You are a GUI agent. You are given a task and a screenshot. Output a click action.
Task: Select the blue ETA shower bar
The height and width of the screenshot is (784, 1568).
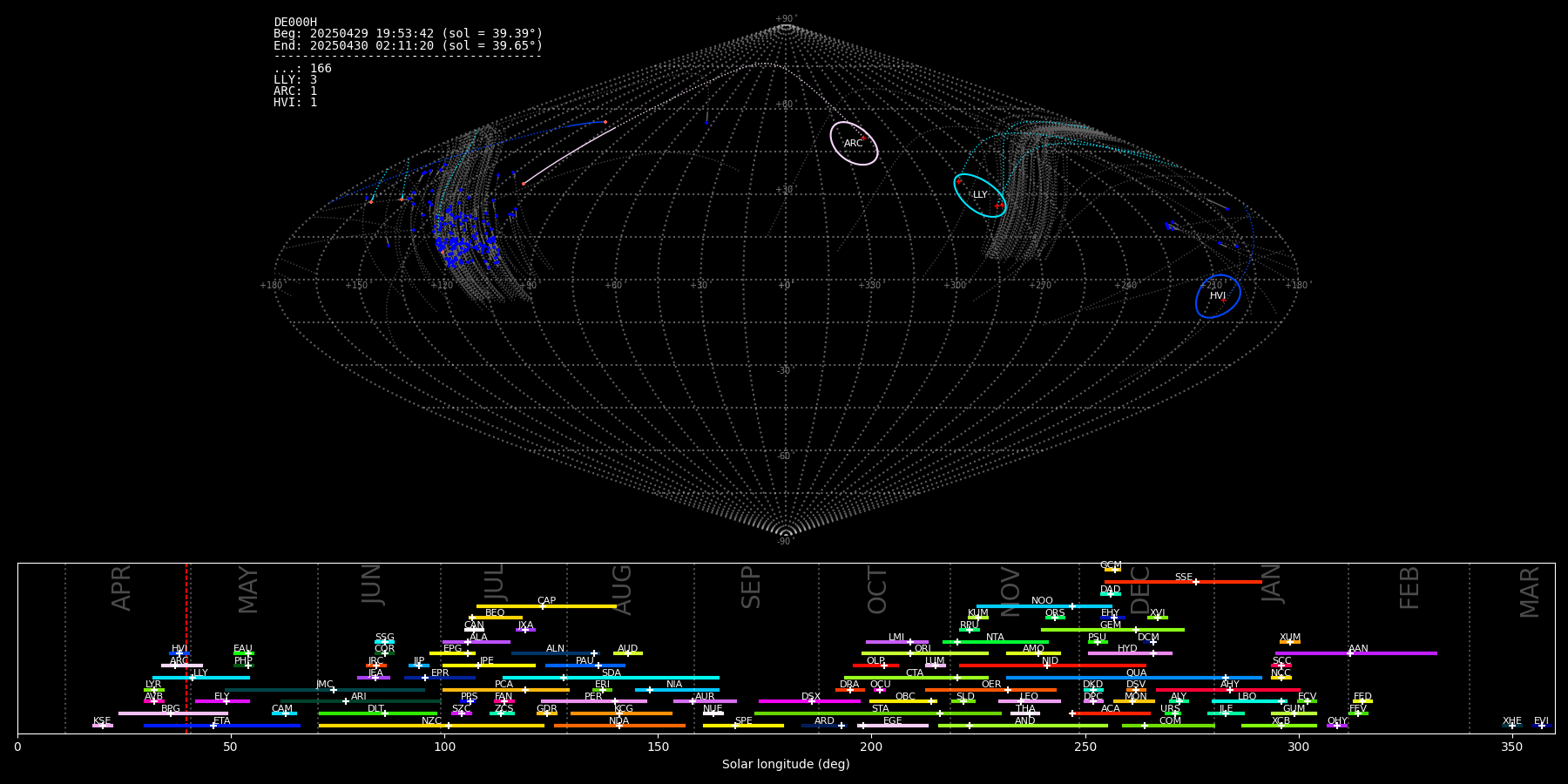[222, 726]
